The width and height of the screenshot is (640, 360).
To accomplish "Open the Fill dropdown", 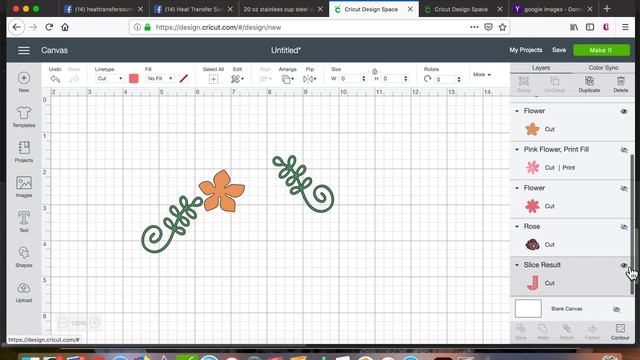I will [x=159, y=78].
